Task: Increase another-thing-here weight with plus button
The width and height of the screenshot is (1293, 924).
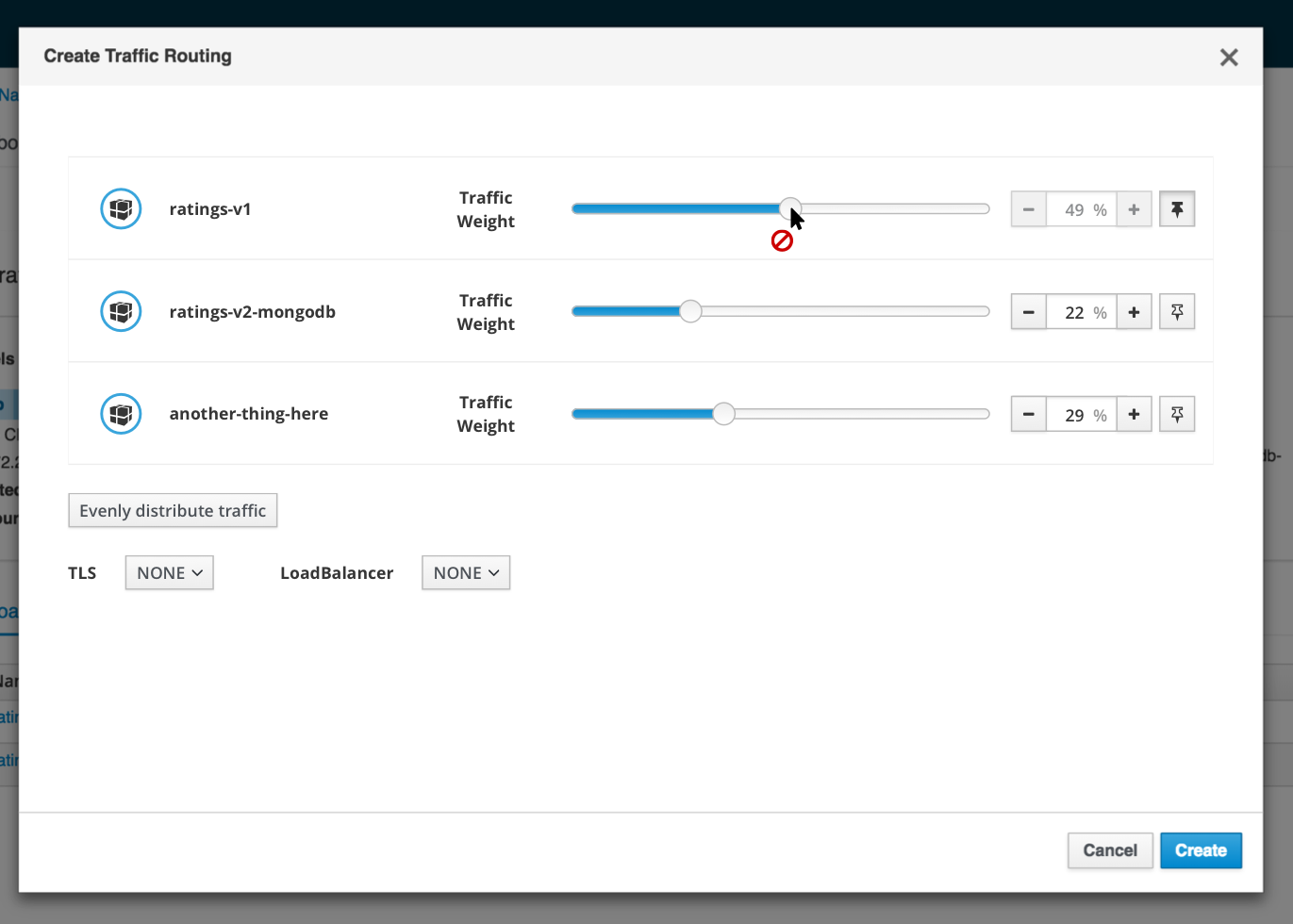Action: pyautogui.click(x=1135, y=414)
